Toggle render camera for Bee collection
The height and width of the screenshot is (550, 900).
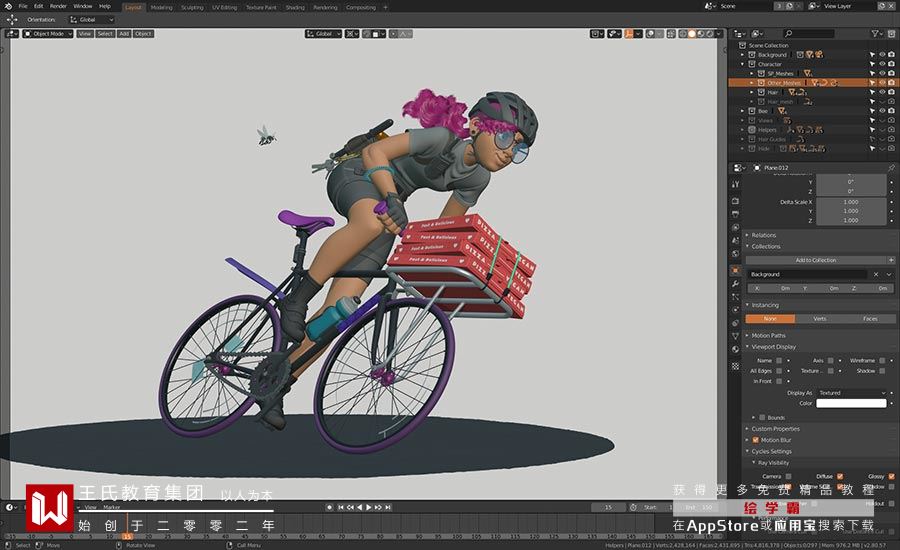pyautogui.click(x=891, y=111)
